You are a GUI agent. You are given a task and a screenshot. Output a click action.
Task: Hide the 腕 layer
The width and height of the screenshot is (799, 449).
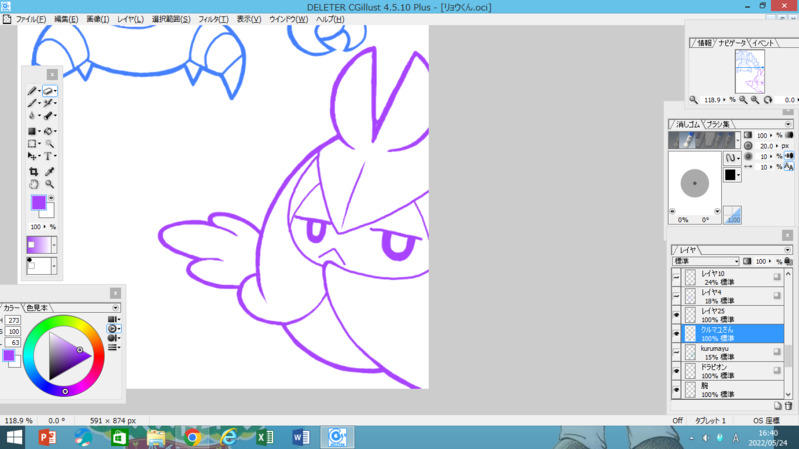tap(676, 390)
